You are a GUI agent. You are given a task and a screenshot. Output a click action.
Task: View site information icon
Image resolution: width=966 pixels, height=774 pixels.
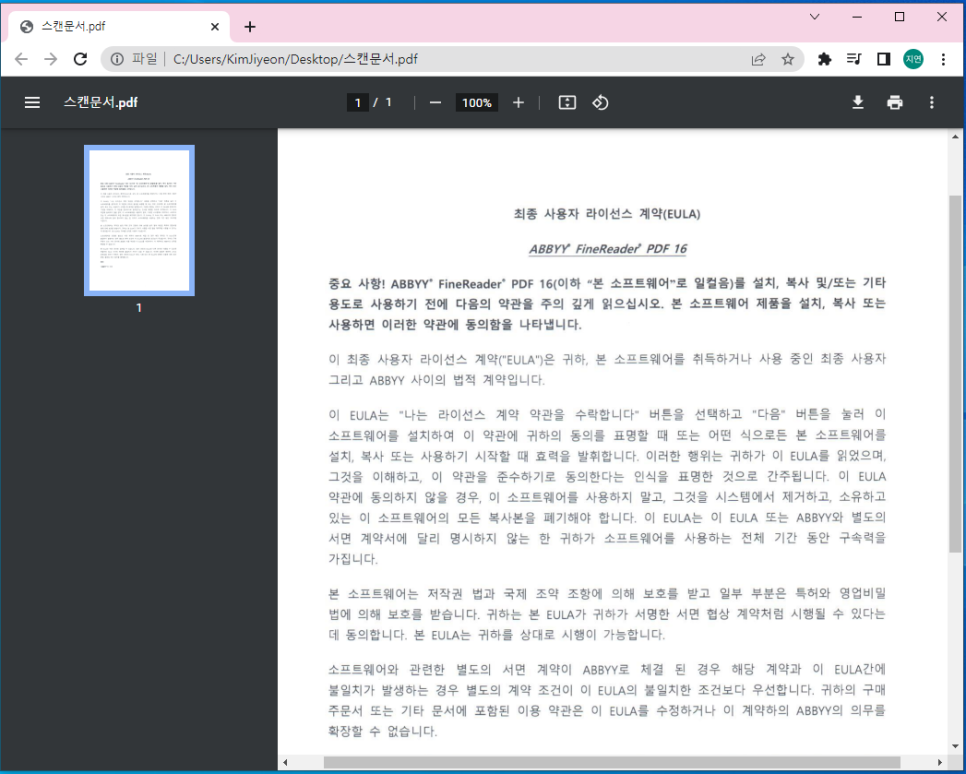(x=116, y=59)
